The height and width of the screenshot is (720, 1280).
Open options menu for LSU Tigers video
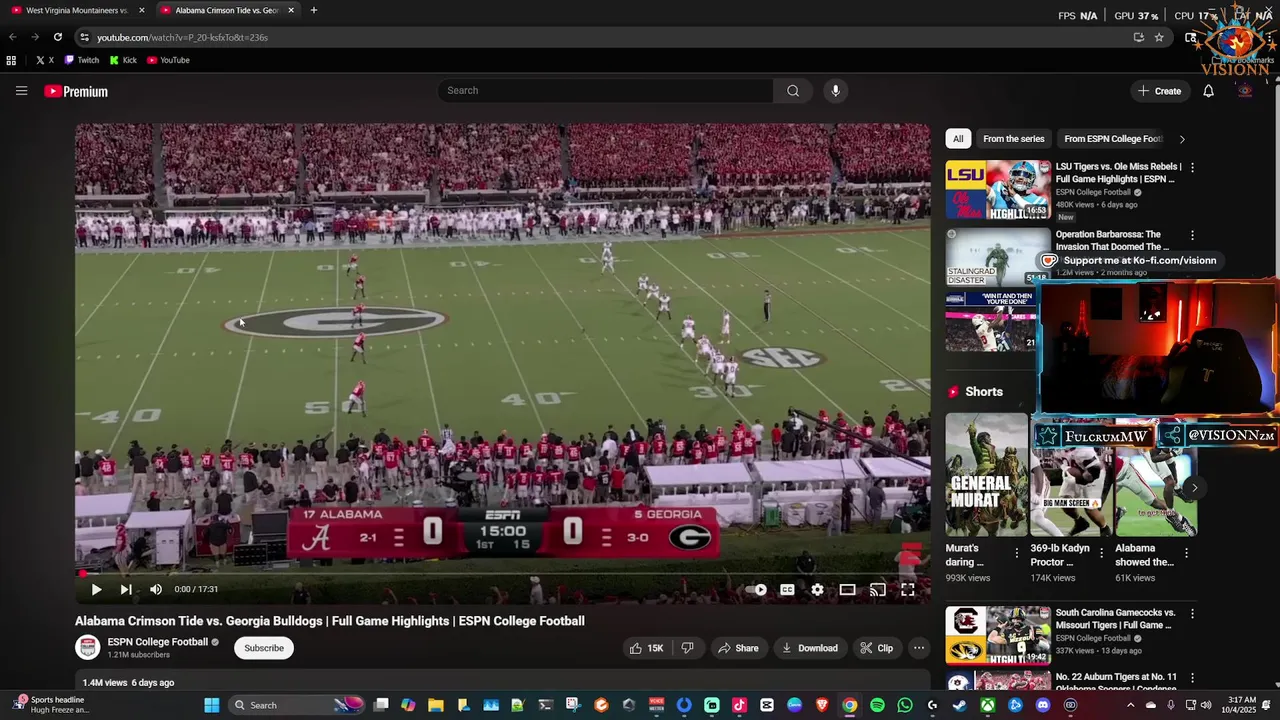pyautogui.click(x=1192, y=167)
